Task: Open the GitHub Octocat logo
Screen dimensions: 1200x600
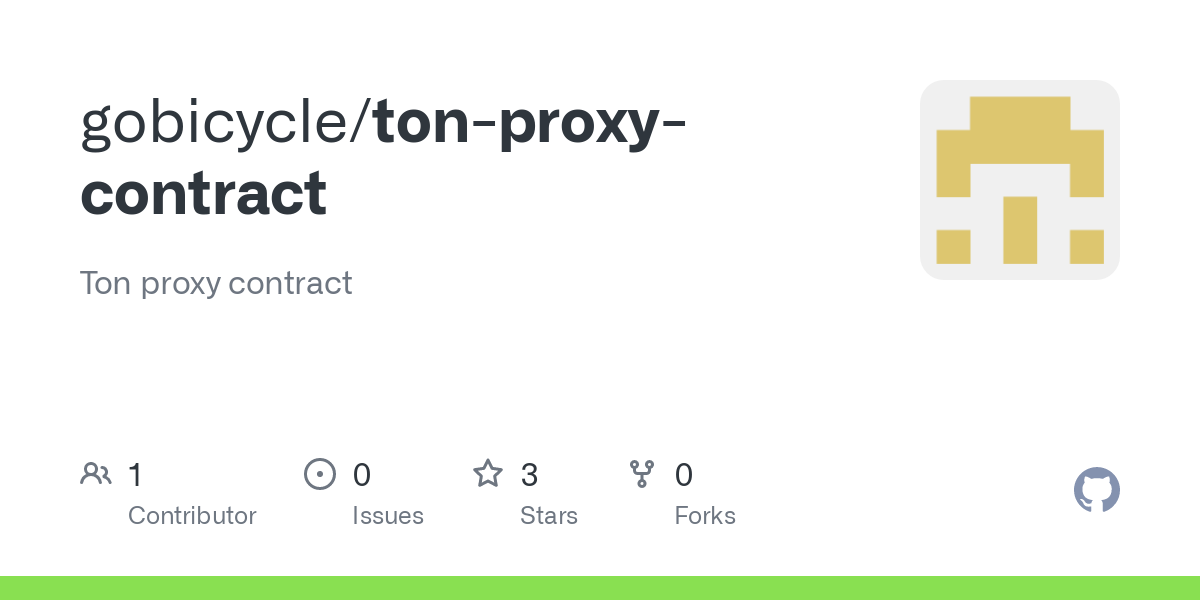Action: (1097, 490)
